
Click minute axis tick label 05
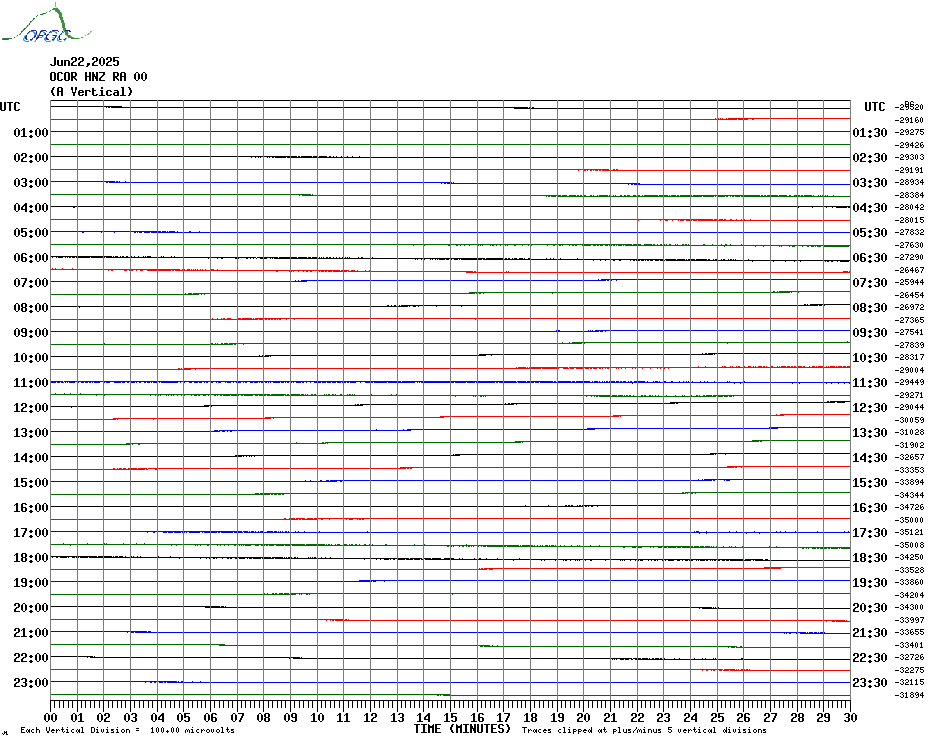click(x=184, y=717)
